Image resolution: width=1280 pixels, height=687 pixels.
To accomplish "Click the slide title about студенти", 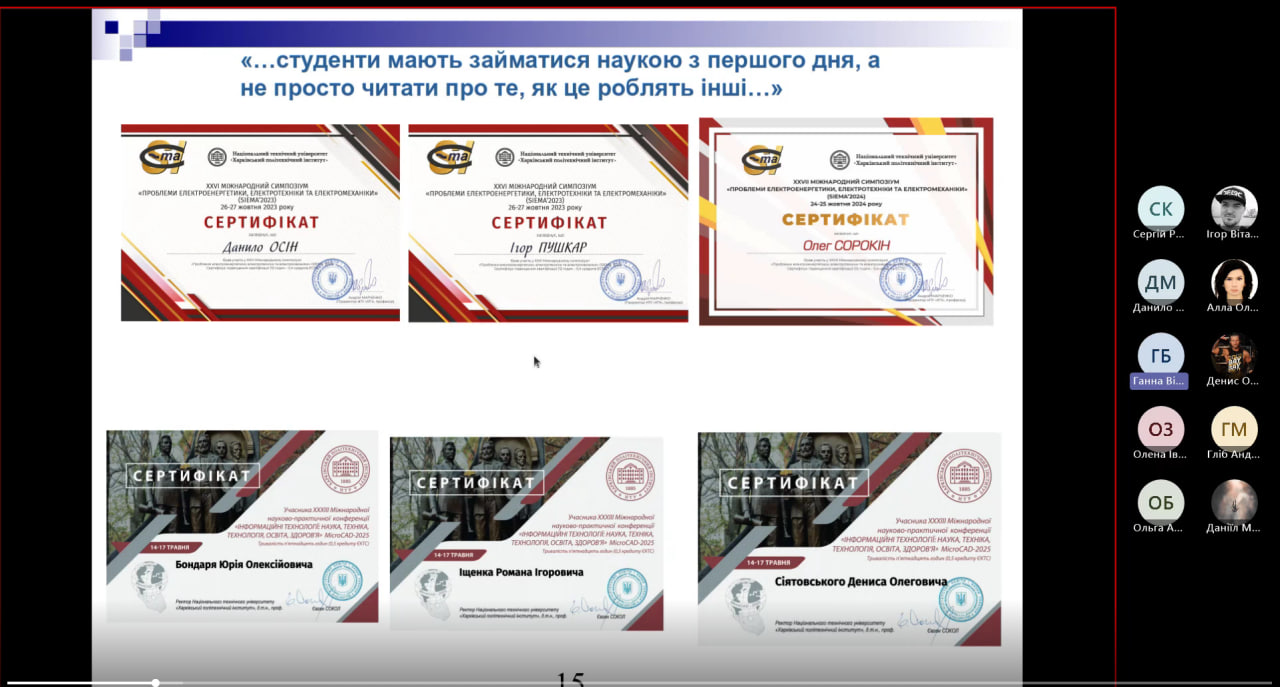I will click(560, 75).
